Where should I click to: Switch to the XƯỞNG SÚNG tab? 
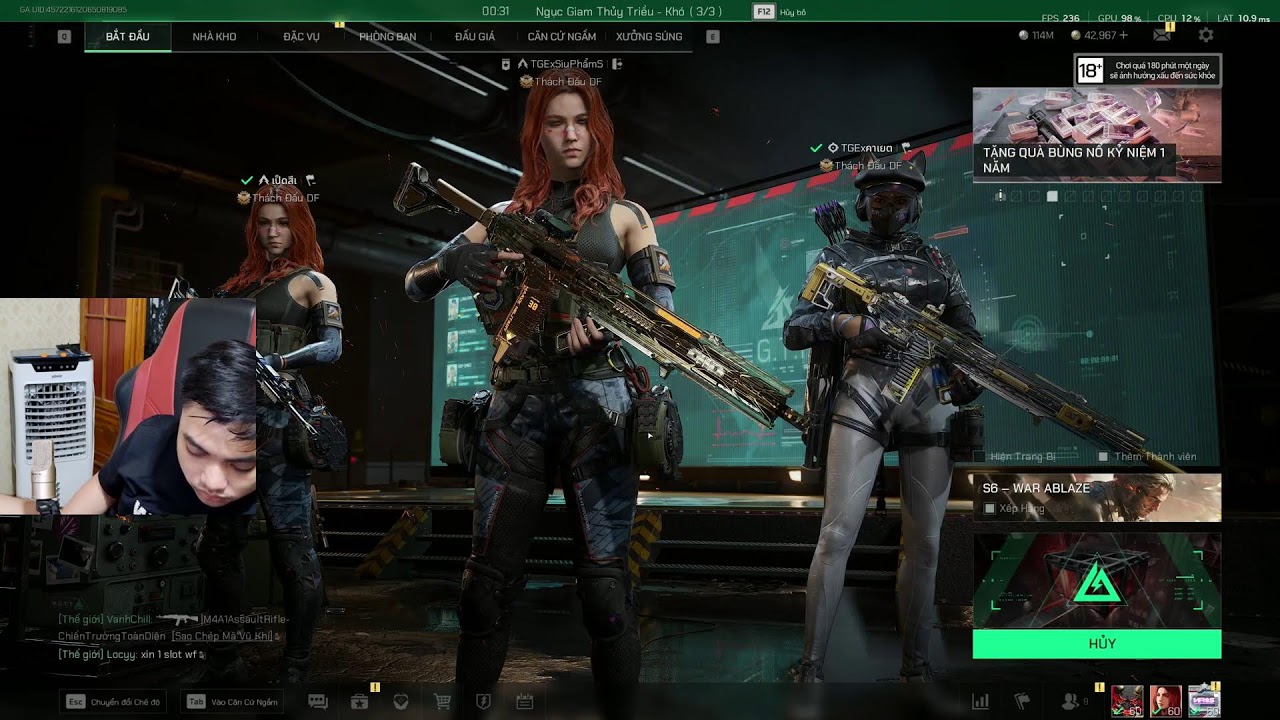(x=649, y=37)
